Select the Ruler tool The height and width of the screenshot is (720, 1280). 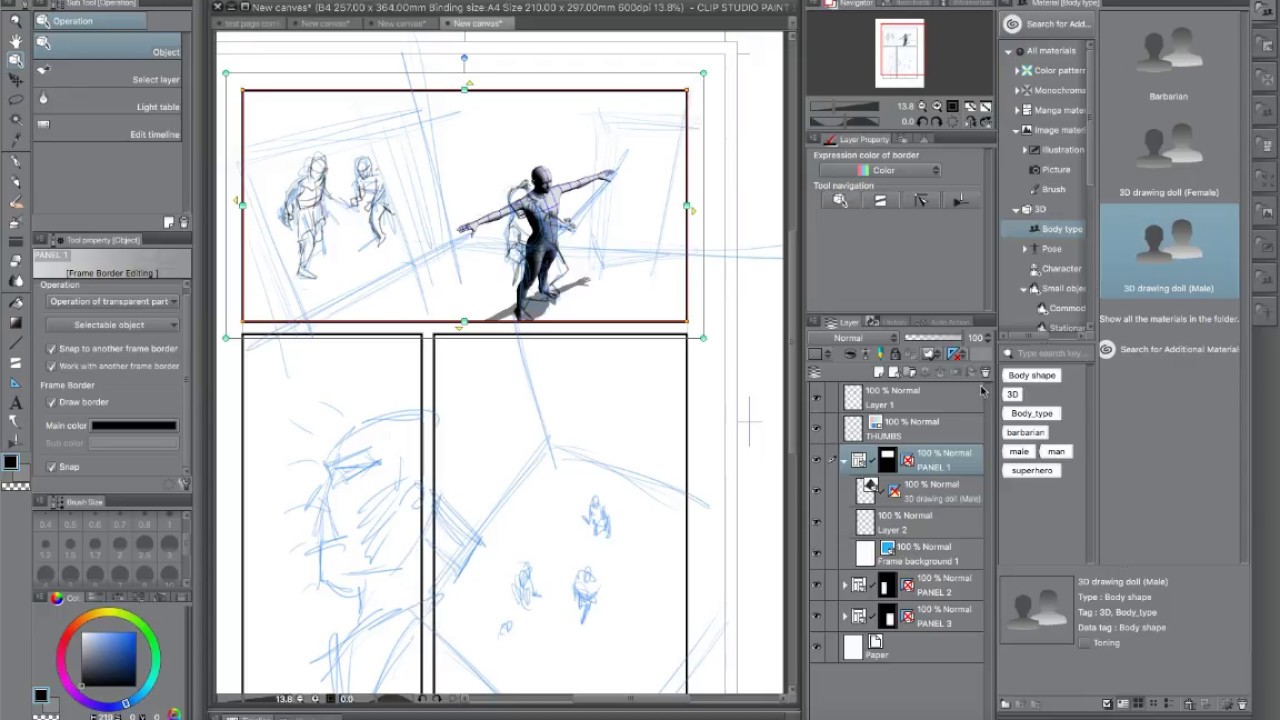pyautogui.click(x=15, y=383)
